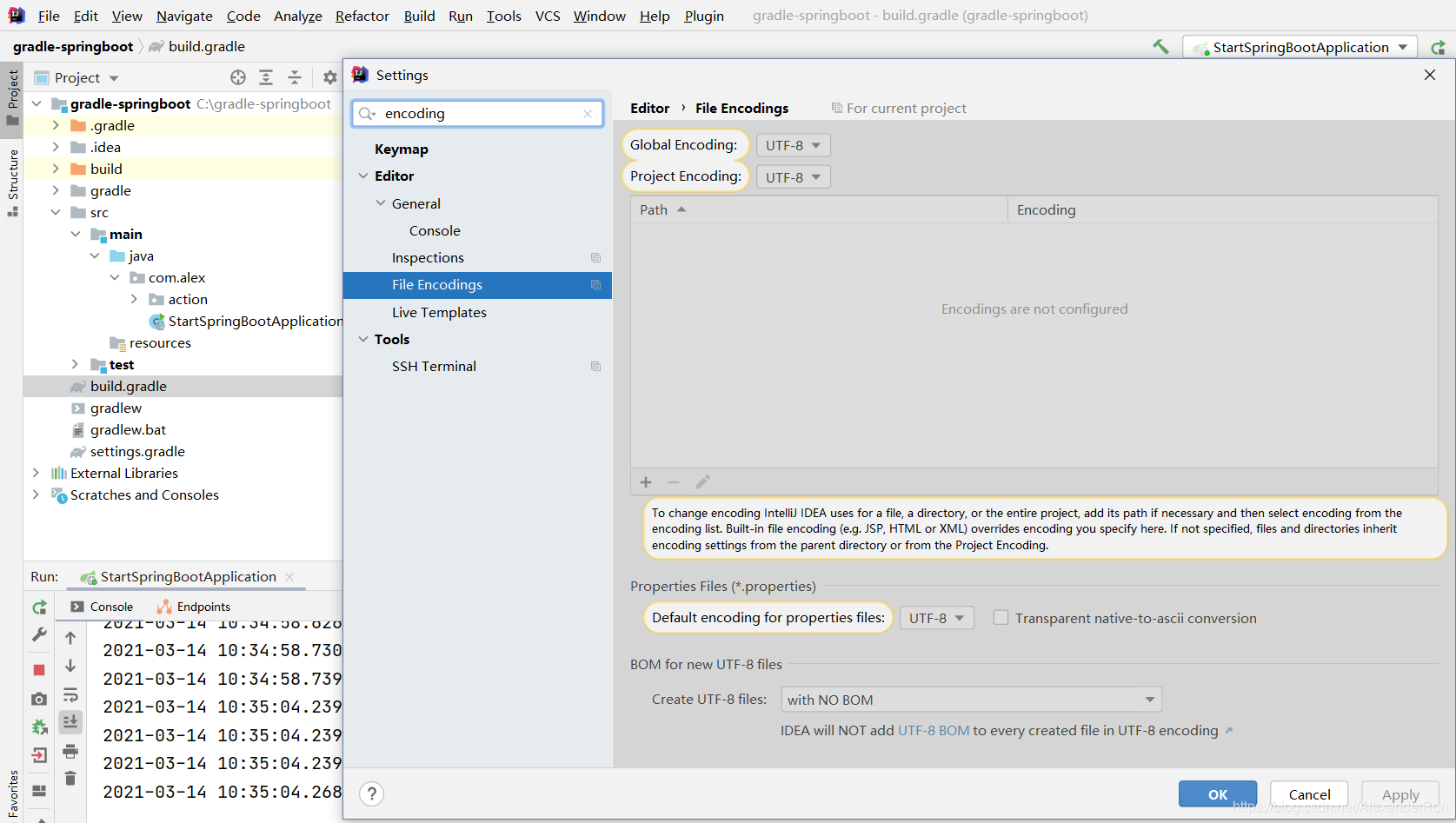Open Project view selector dropdown

coord(76,78)
